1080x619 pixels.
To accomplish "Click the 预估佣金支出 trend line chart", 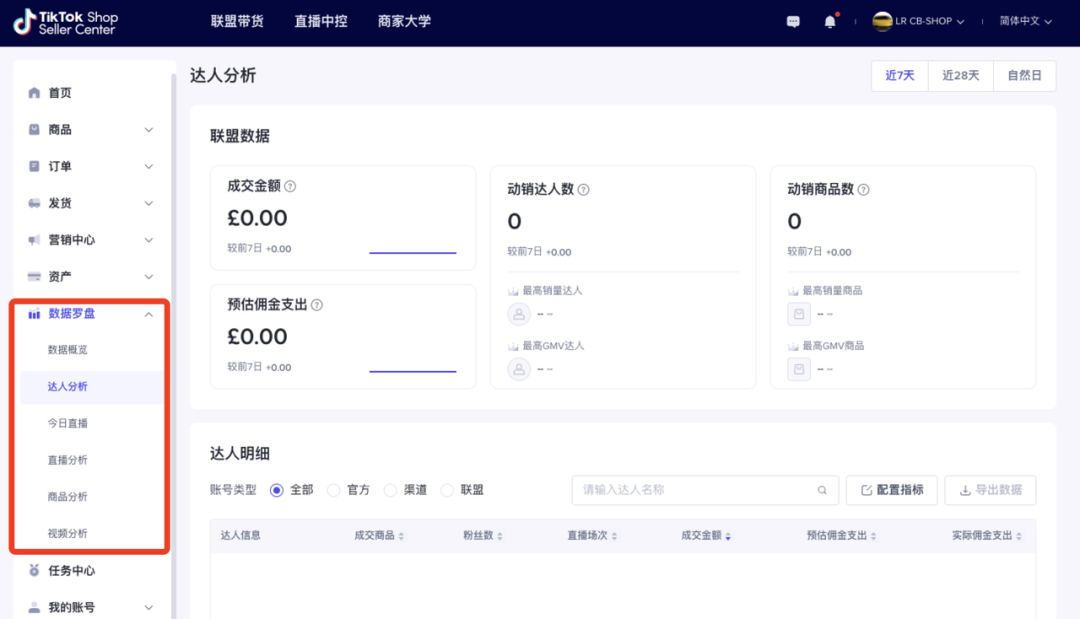I will (413, 371).
